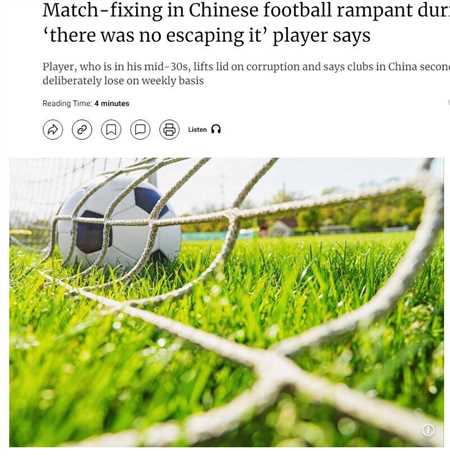
Task: Click the 'deliberately lose on weekly basis' line
Action: pos(123,81)
